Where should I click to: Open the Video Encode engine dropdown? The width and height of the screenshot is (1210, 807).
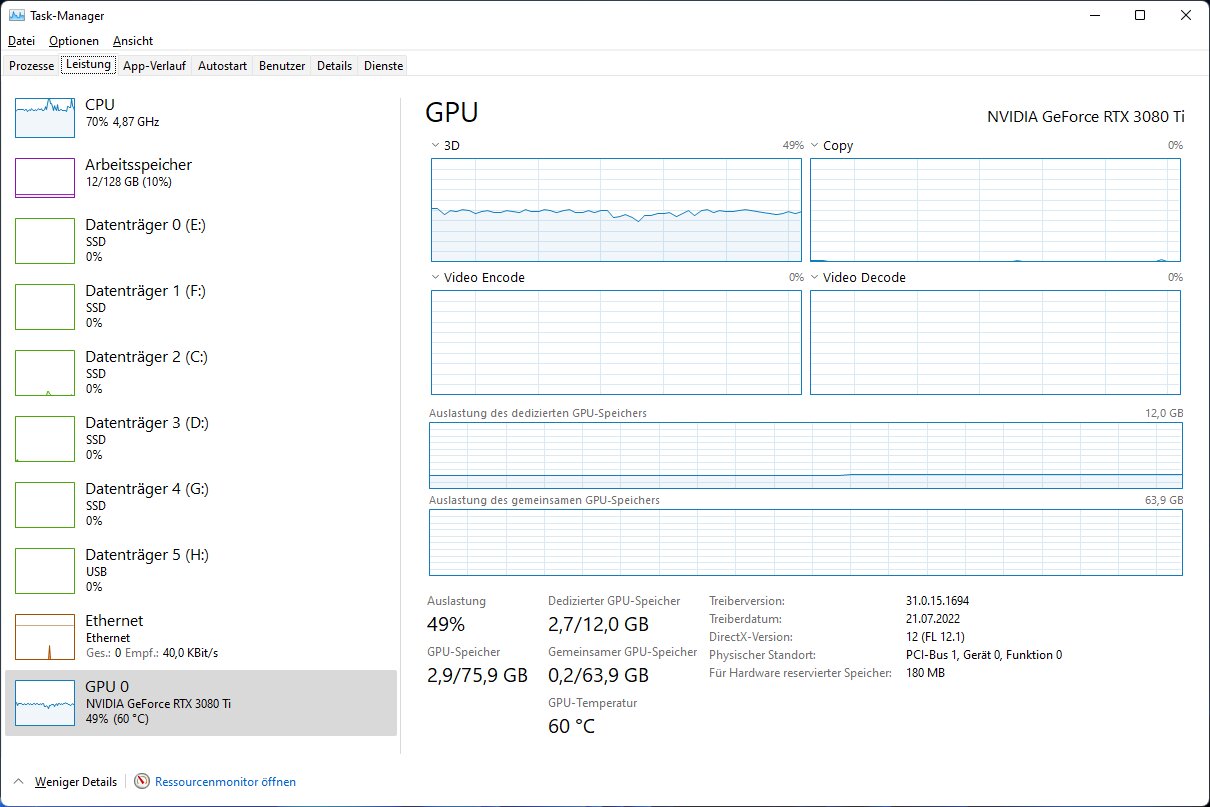(435, 278)
